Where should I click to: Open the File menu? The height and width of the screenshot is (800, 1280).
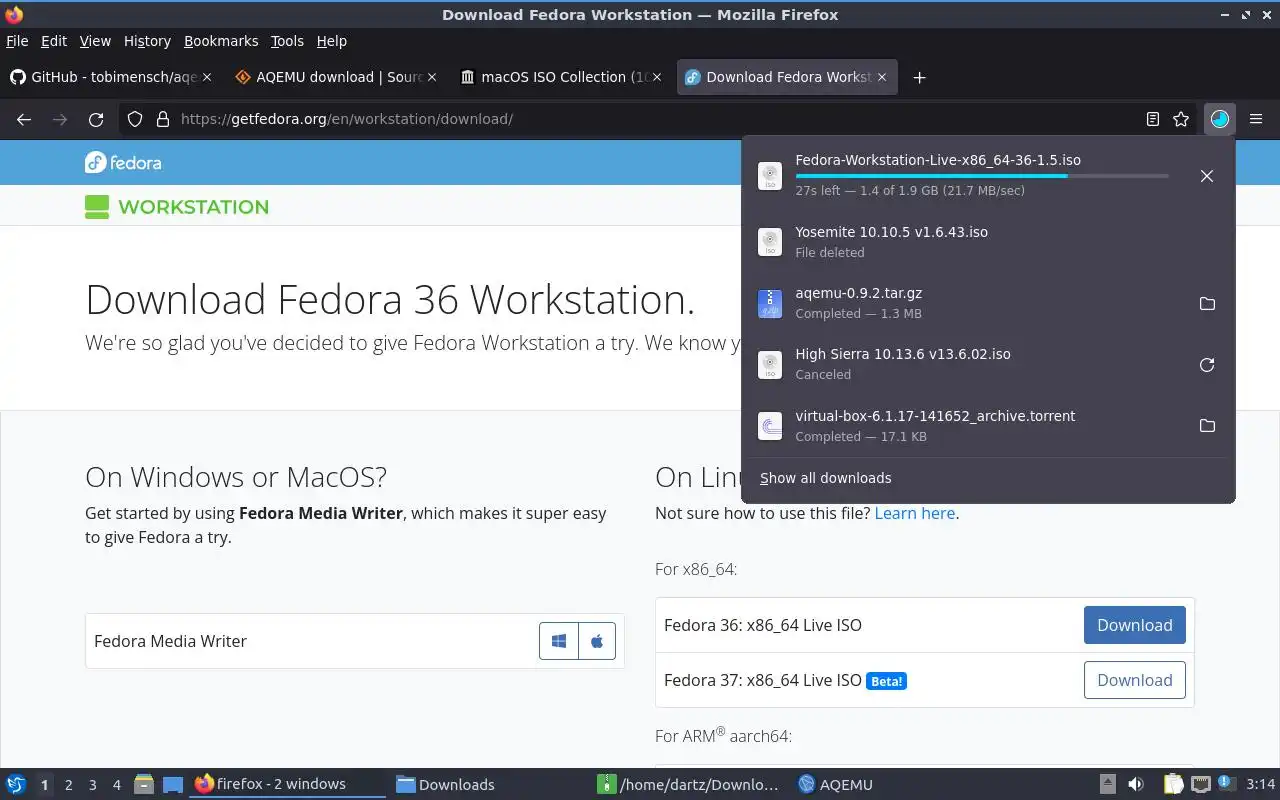[x=17, y=41]
